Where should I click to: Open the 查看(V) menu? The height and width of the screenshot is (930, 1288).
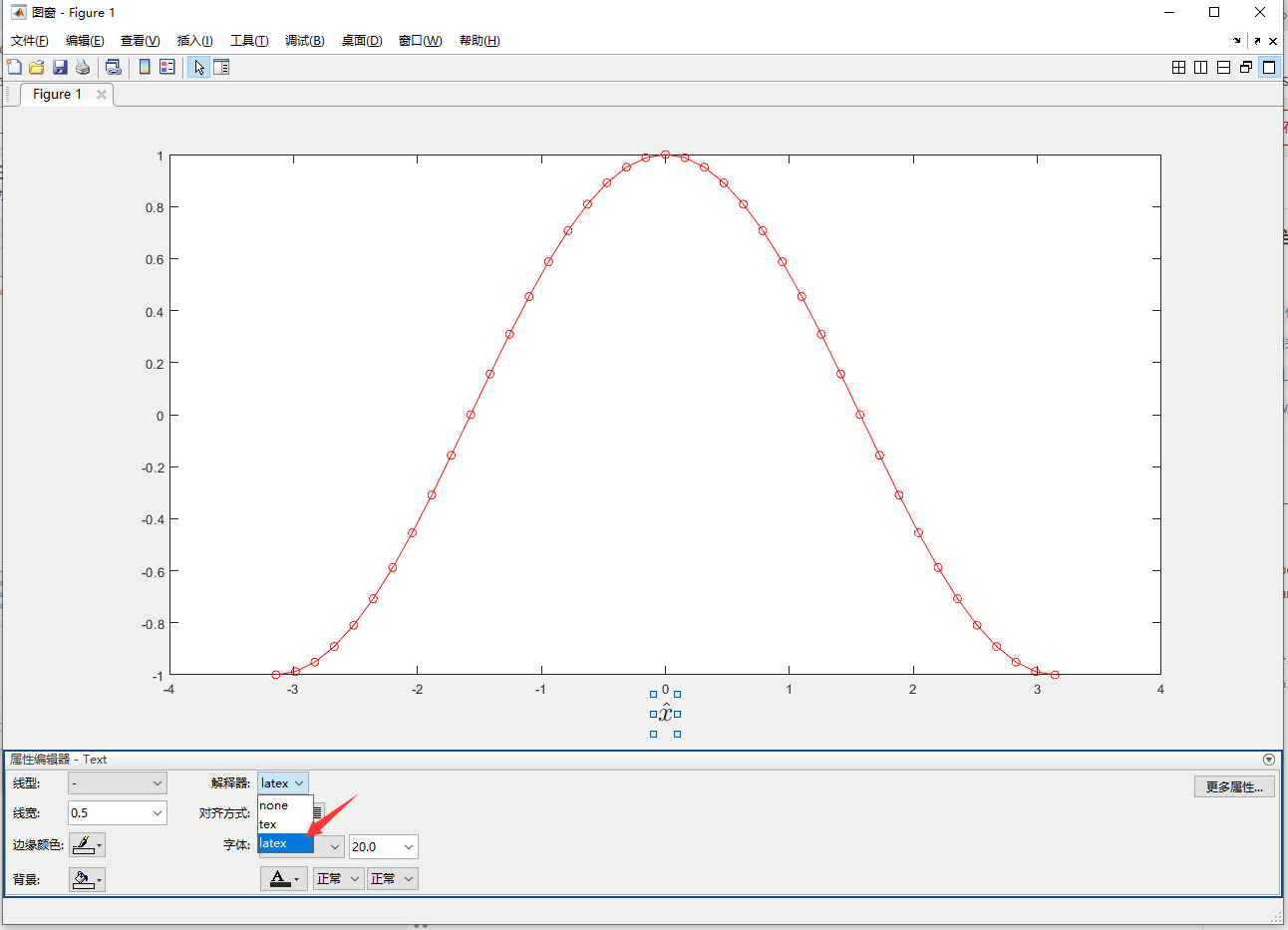(140, 41)
